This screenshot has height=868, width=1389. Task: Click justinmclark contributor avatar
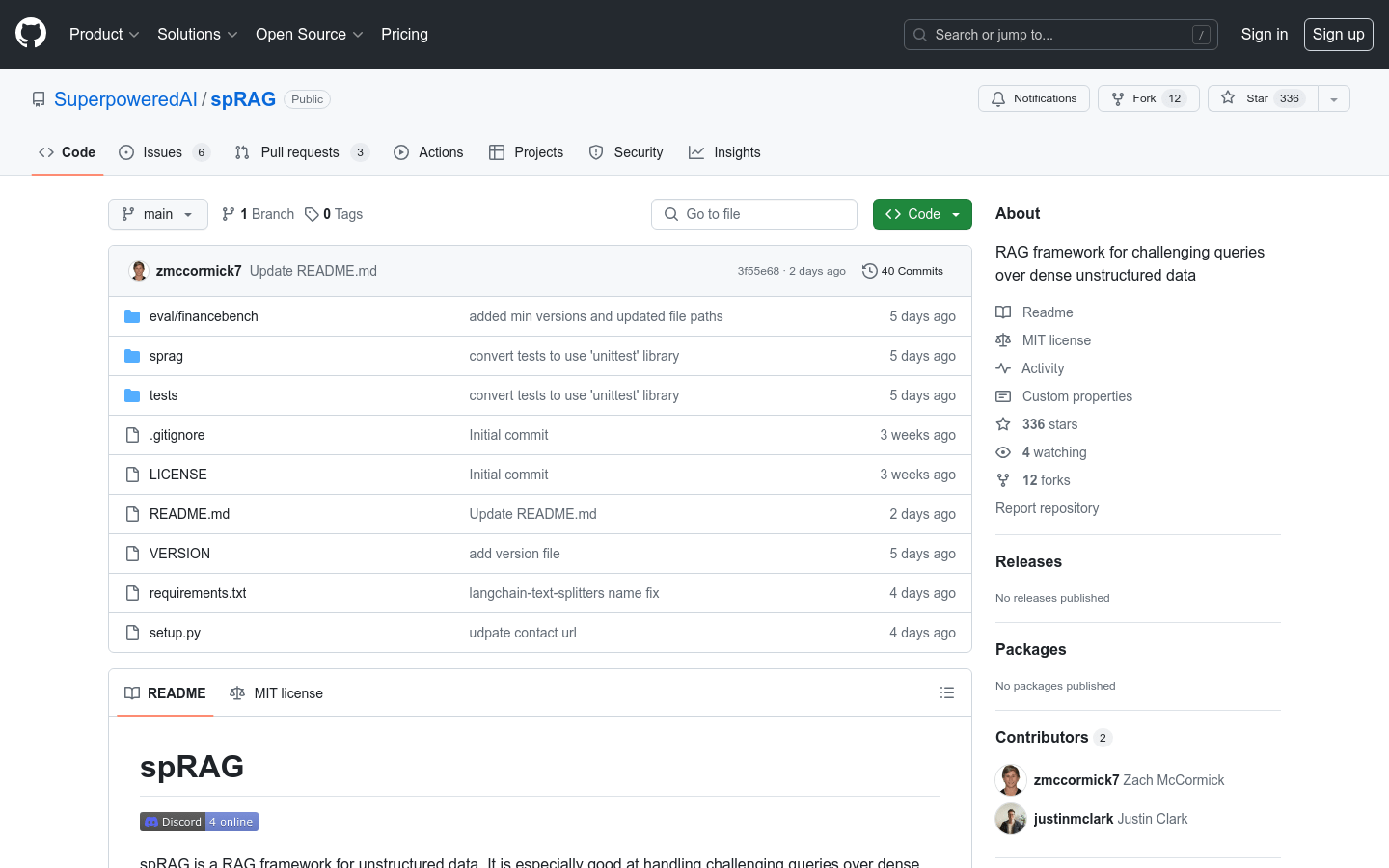(1011, 819)
